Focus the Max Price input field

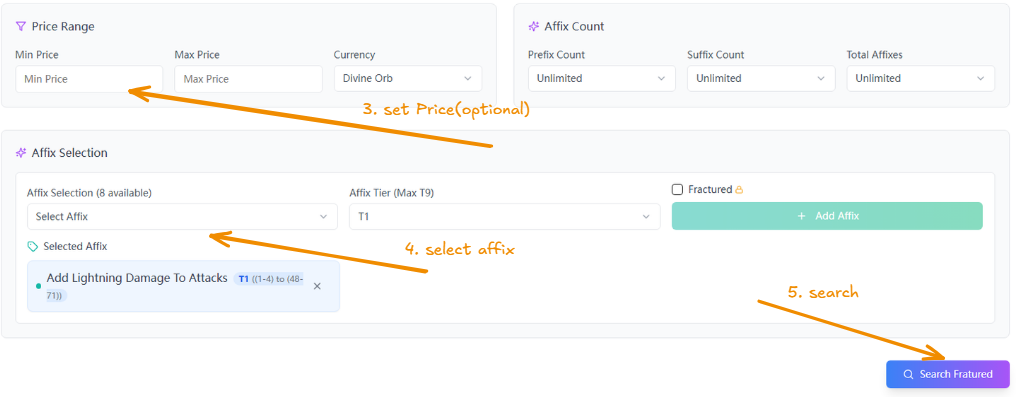pyautogui.click(x=248, y=79)
